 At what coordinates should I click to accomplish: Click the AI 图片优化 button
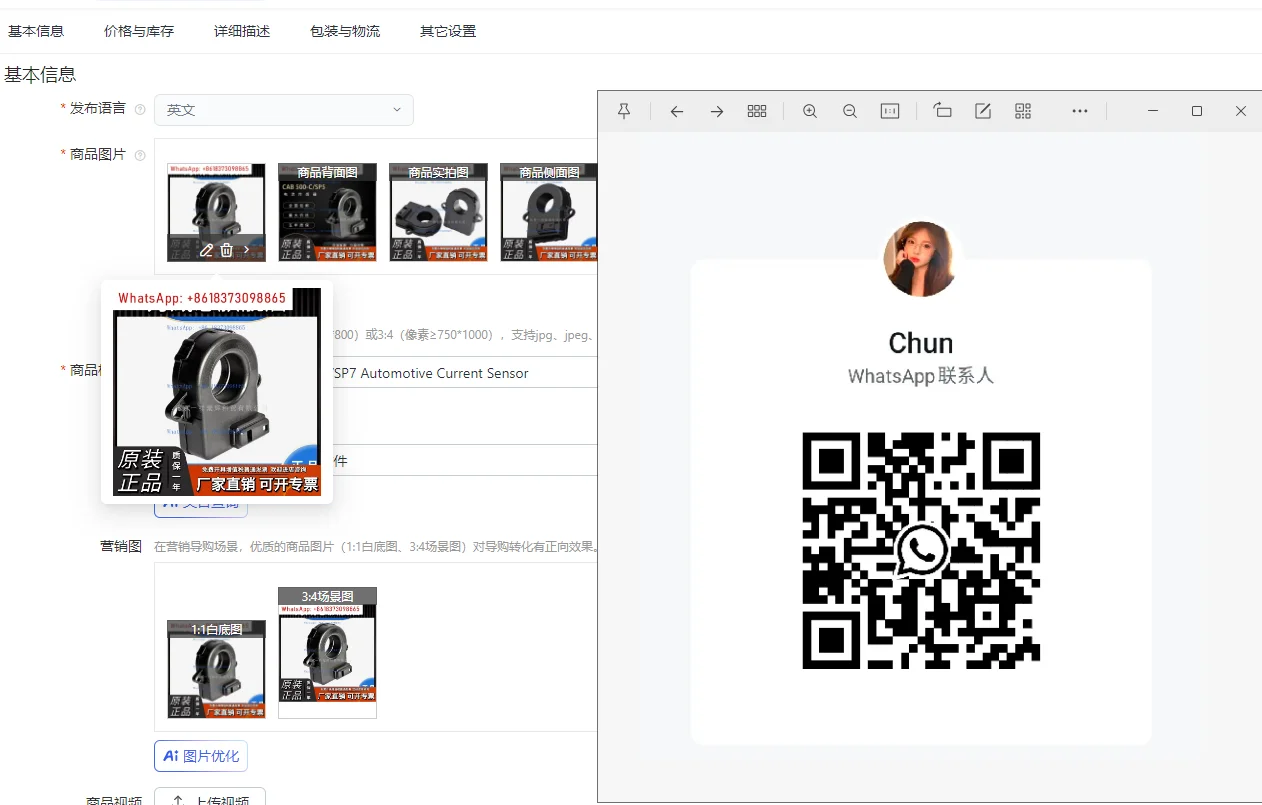coord(201,756)
